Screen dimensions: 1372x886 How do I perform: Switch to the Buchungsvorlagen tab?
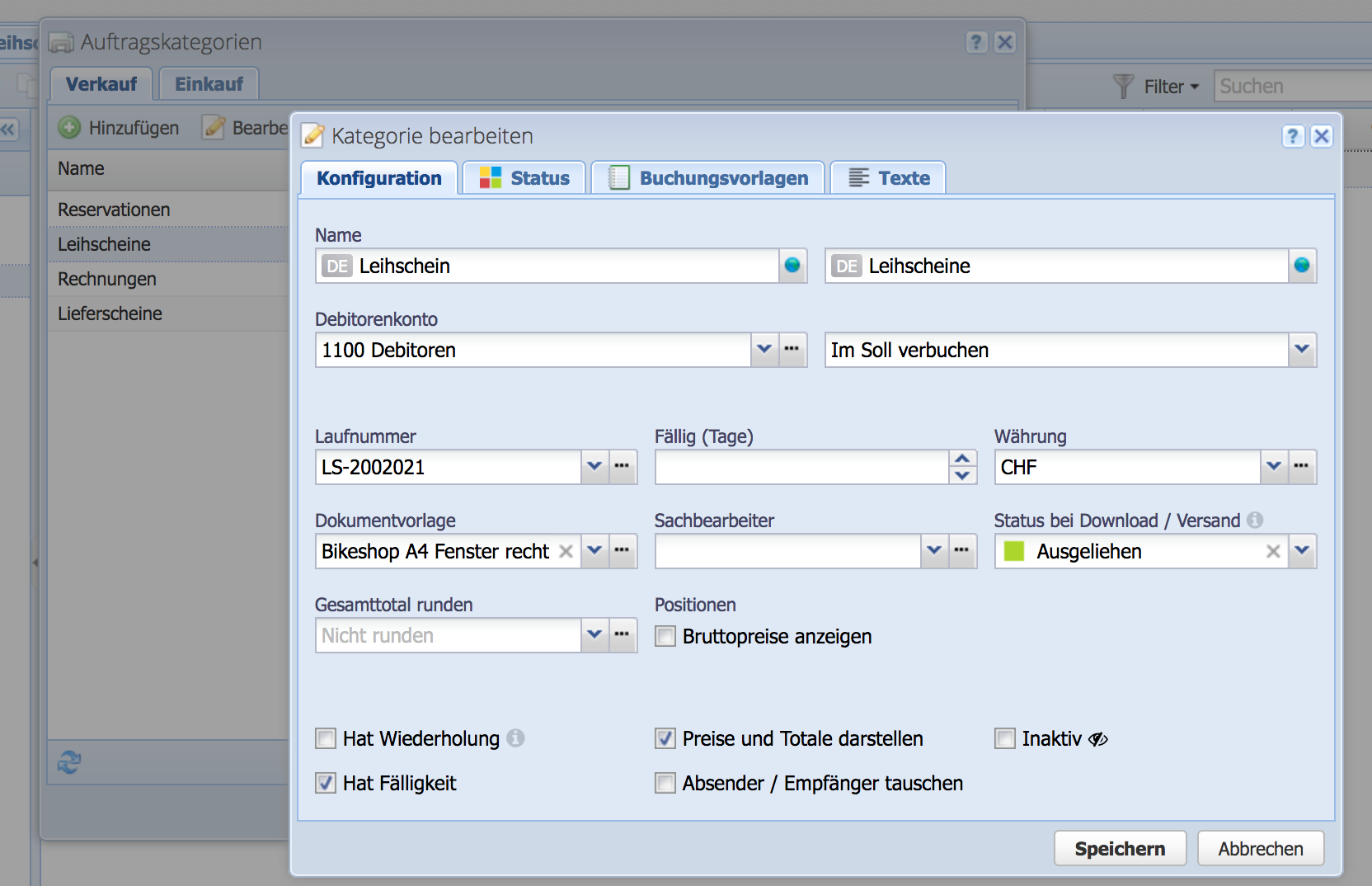[708, 178]
